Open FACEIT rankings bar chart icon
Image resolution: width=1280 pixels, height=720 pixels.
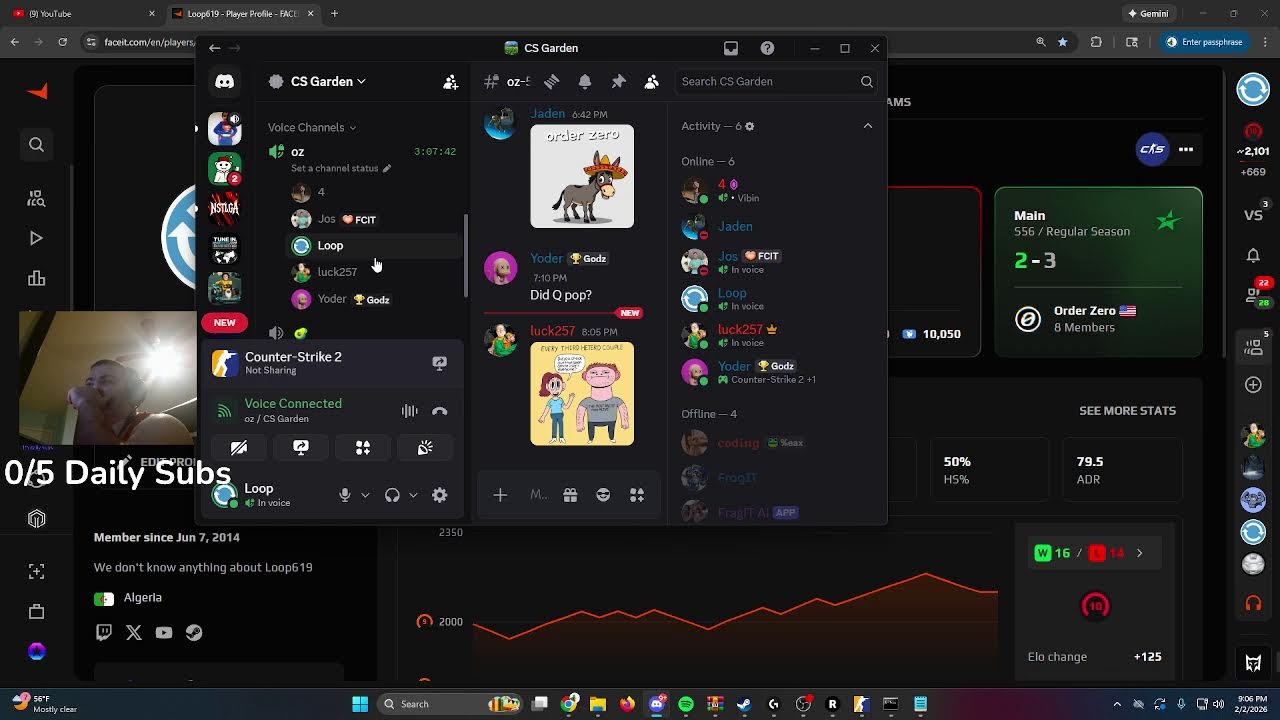(x=36, y=279)
